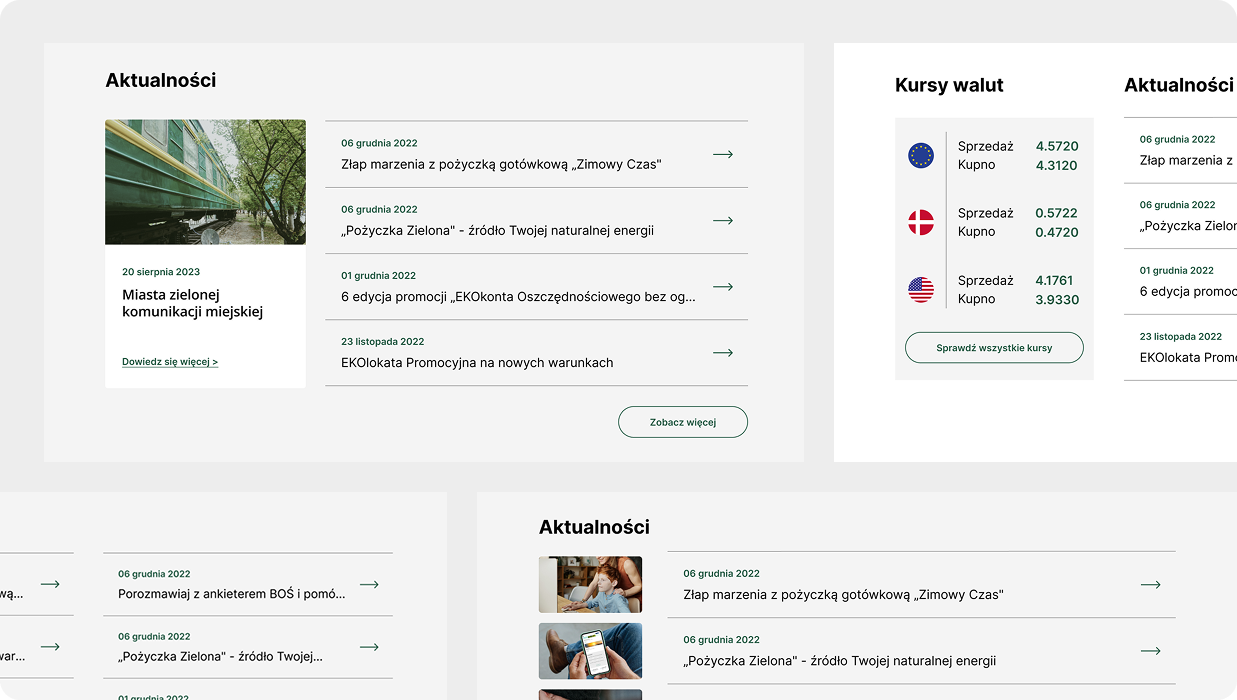Image resolution: width=1237 pixels, height=700 pixels.
Task: Click "Aktualności" heading above the train photo
Action: 161,80
